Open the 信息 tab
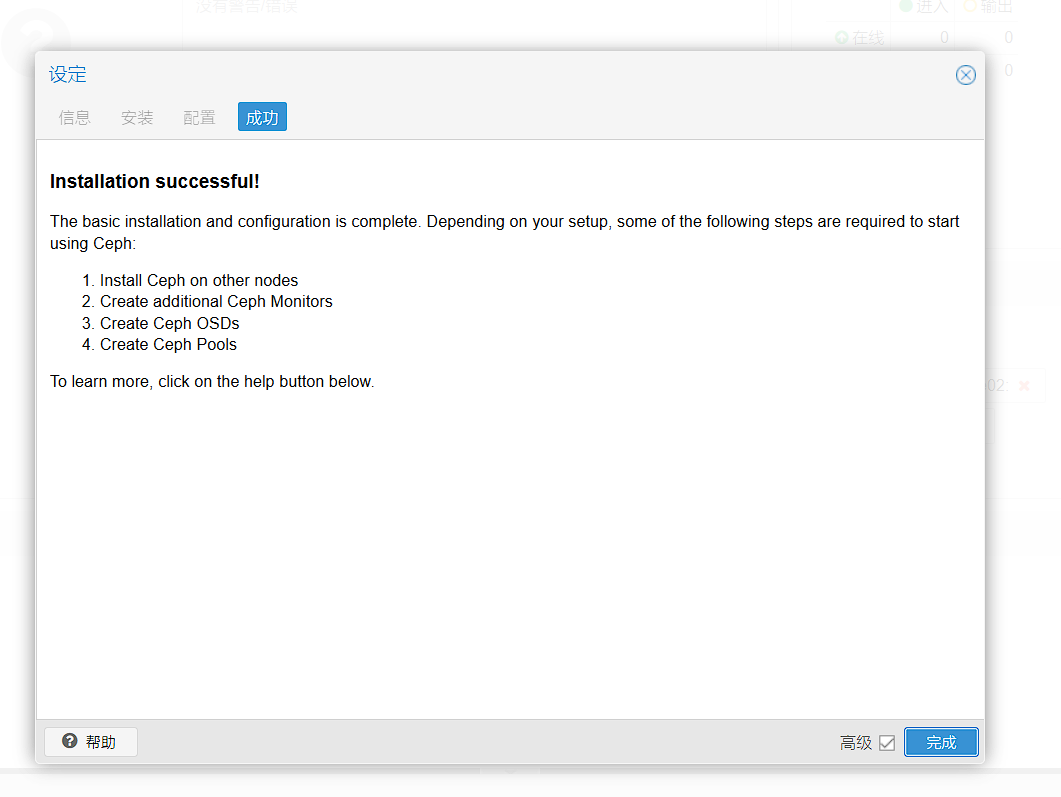Screen dimensions: 1061x797 pyautogui.click(x=74, y=118)
